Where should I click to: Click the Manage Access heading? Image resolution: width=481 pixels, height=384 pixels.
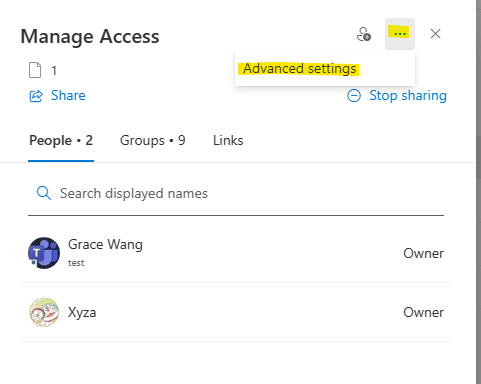click(90, 36)
